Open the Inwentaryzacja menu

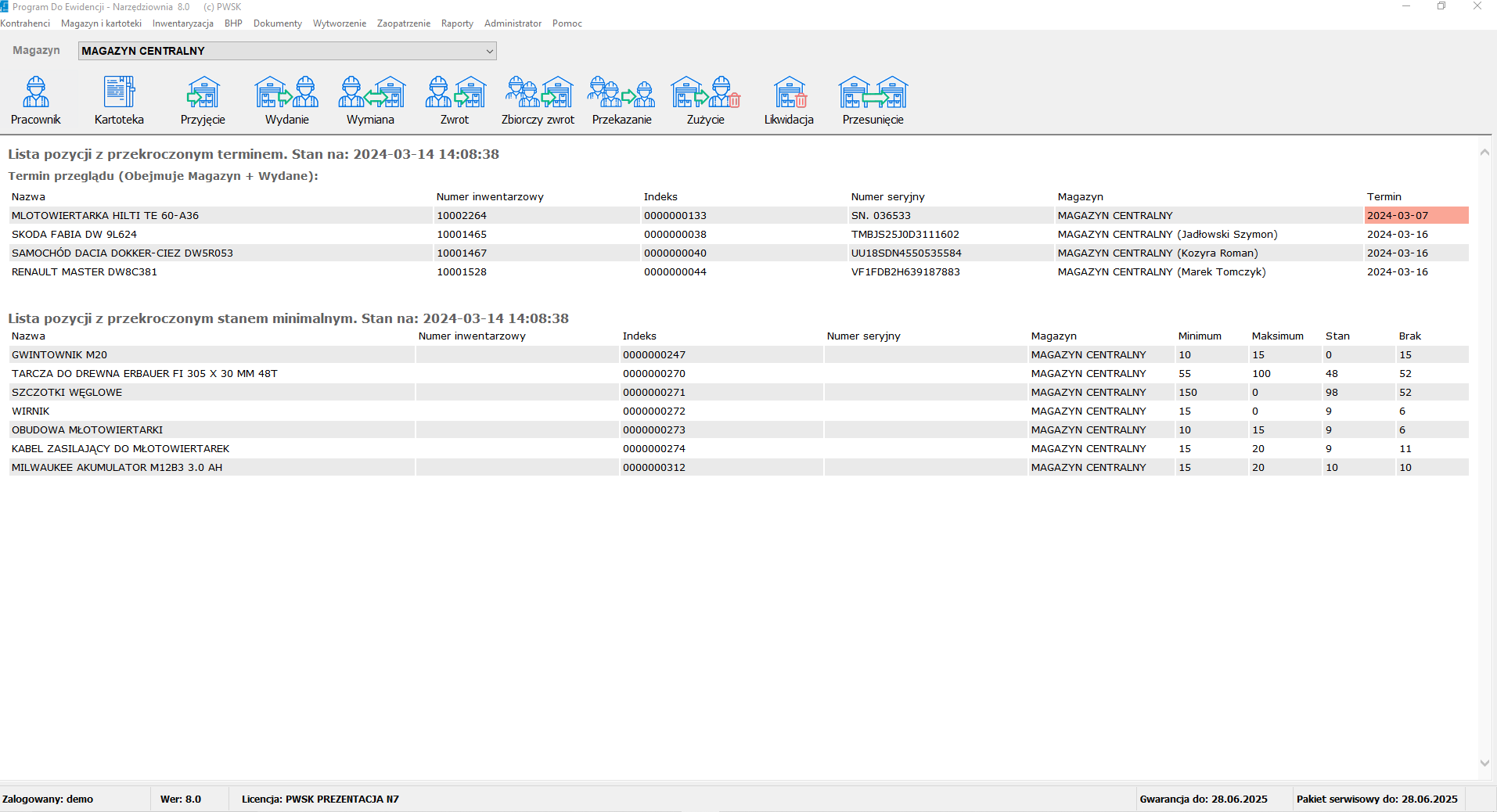click(182, 23)
